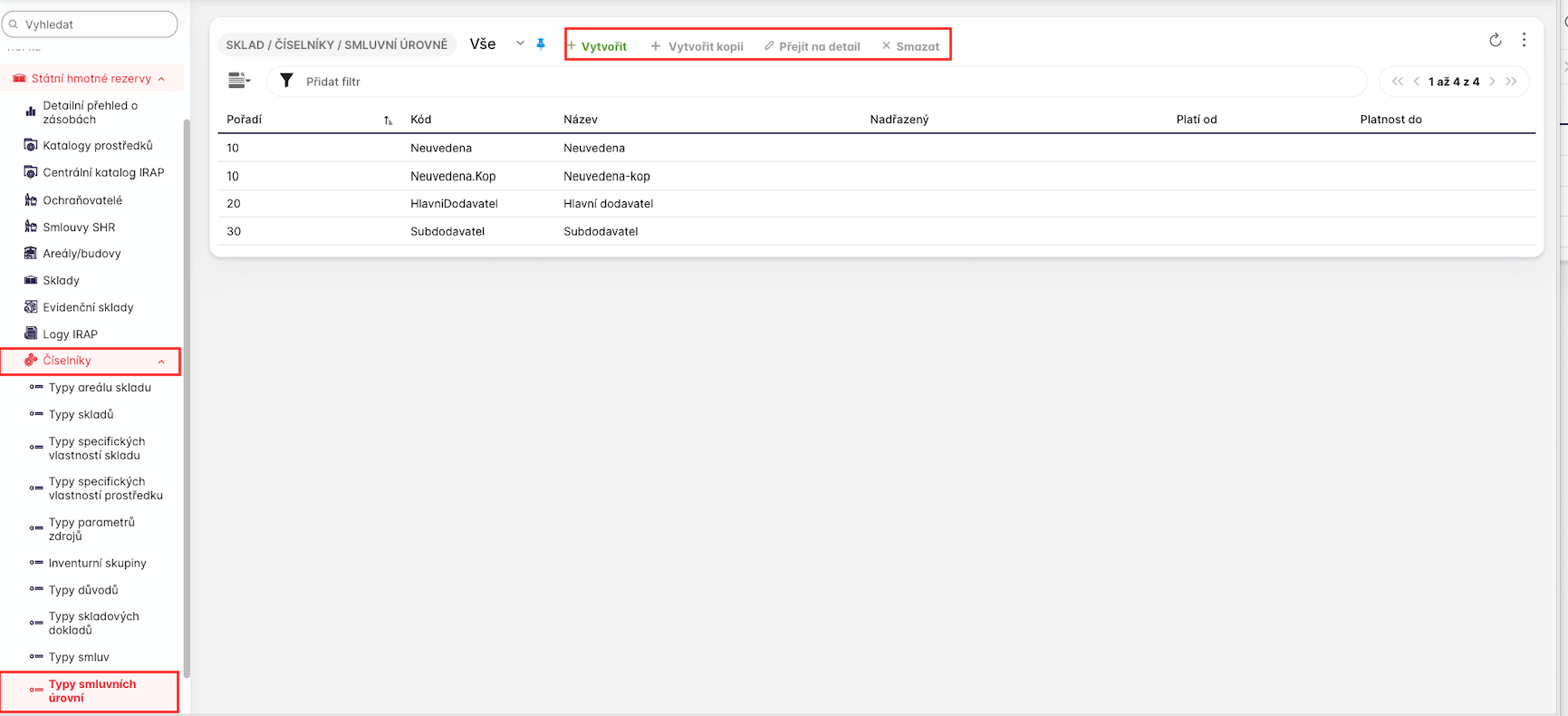Collapse Státní hmotné rezervy menu

(161, 79)
